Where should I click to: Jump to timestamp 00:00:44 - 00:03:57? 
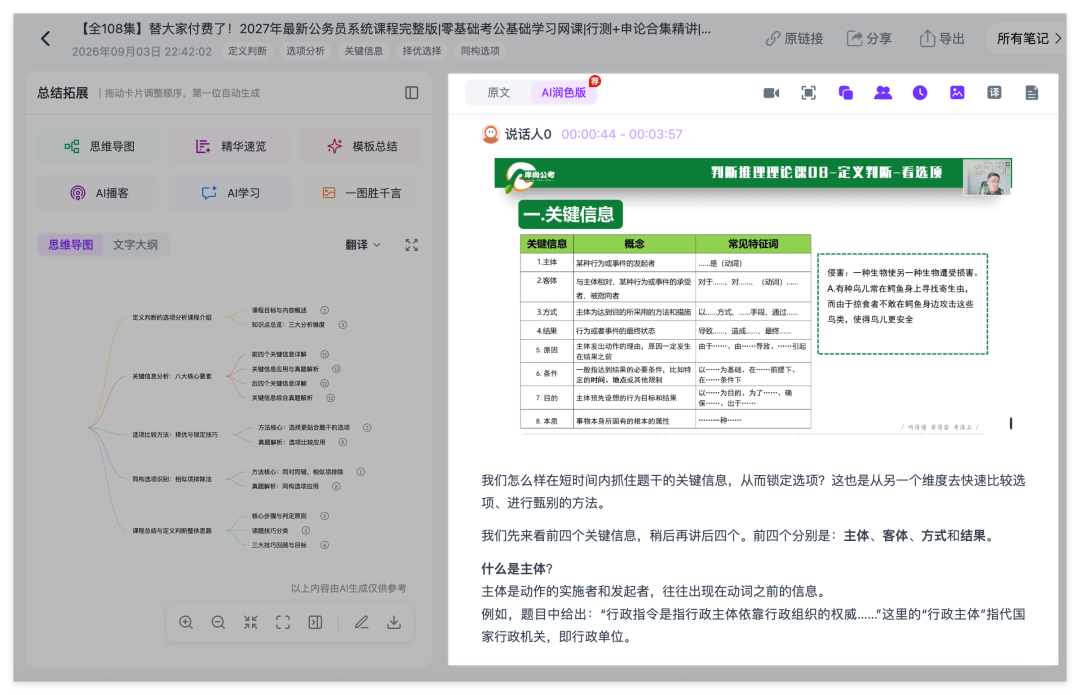(x=621, y=134)
